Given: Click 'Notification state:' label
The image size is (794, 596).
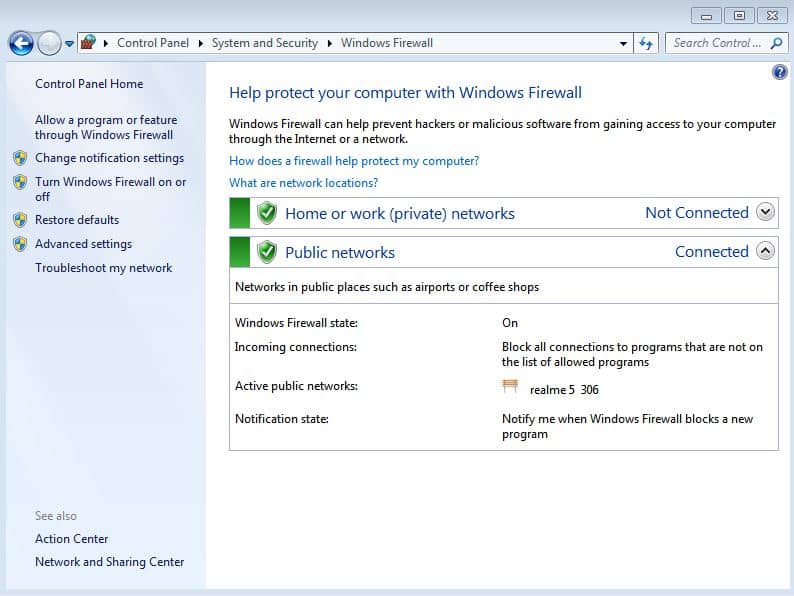Looking at the screenshot, I should pyautogui.click(x=282, y=419).
